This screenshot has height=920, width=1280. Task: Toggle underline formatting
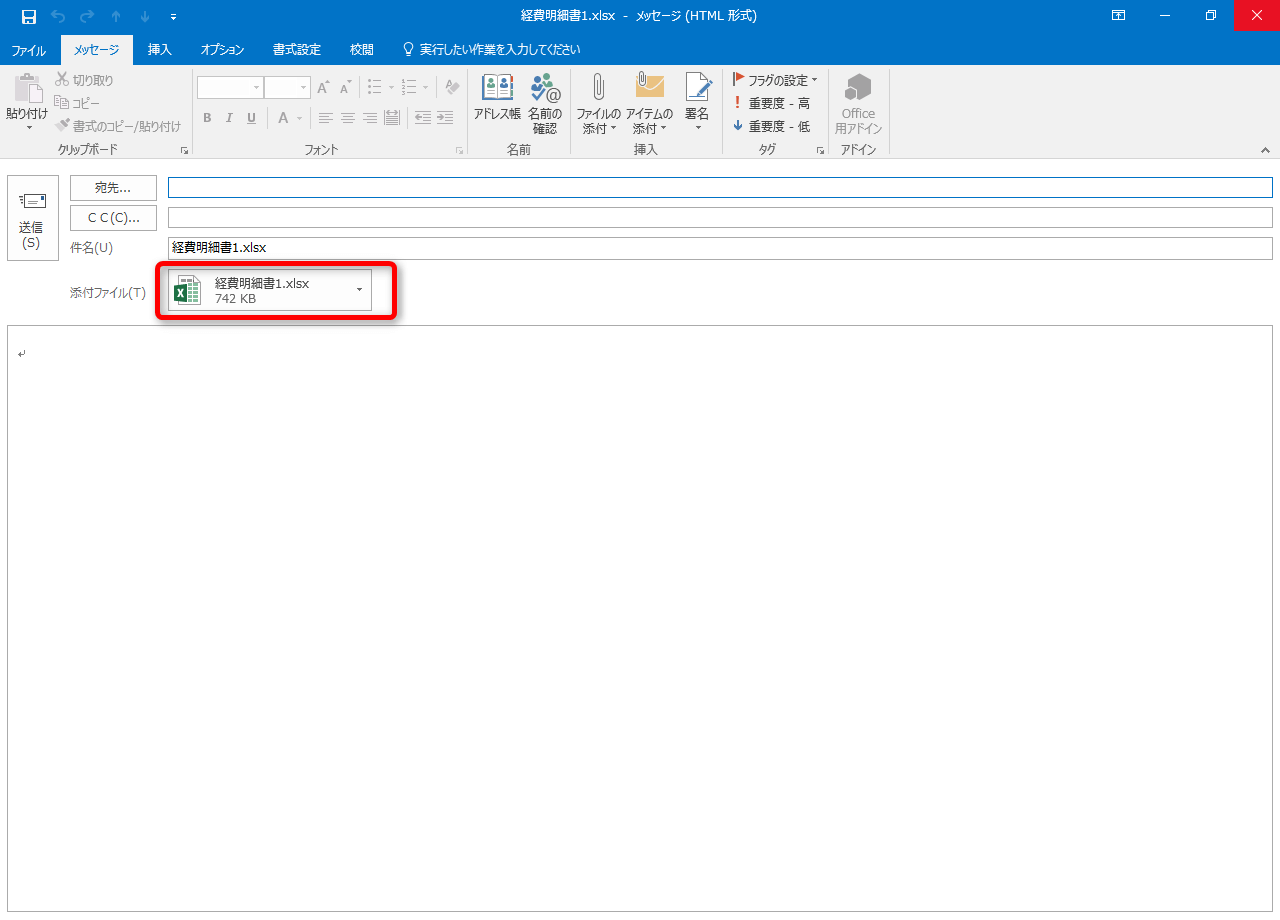251,118
